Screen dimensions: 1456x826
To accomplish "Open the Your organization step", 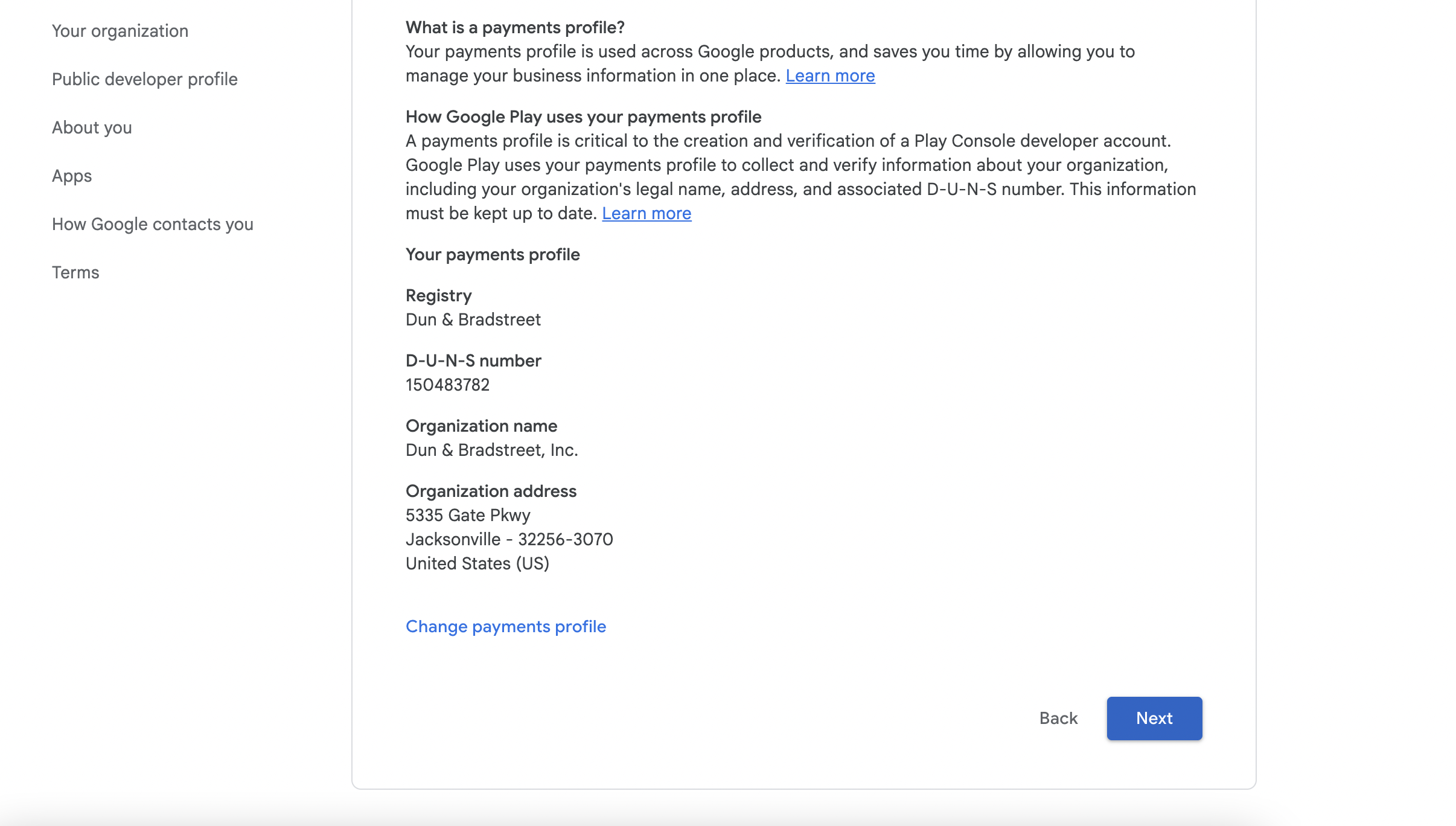I will (x=120, y=31).
